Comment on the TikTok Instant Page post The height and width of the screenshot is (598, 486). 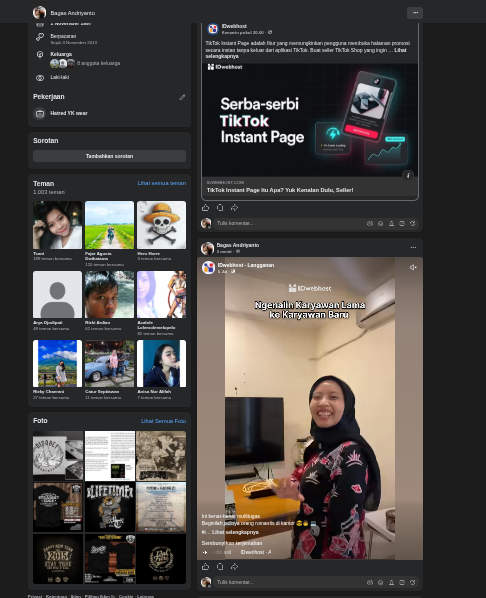click(220, 207)
